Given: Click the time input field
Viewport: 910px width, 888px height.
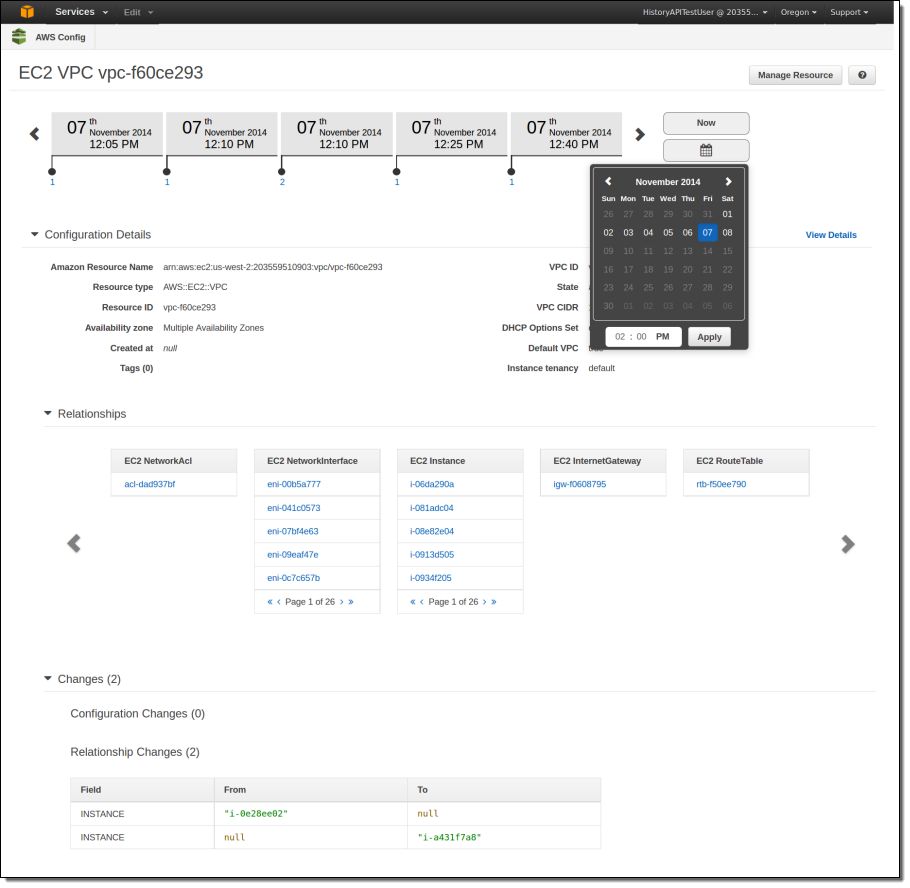Looking at the screenshot, I should (641, 337).
